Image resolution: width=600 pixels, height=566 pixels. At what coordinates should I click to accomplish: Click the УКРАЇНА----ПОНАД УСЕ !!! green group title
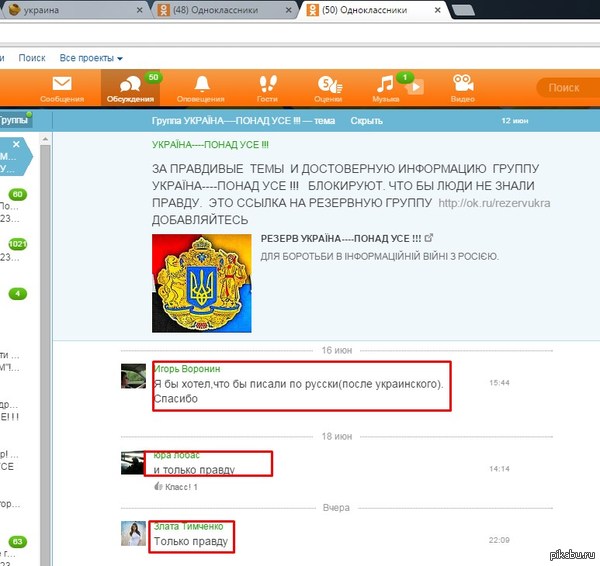pyautogui.click(x=202, y=144)
